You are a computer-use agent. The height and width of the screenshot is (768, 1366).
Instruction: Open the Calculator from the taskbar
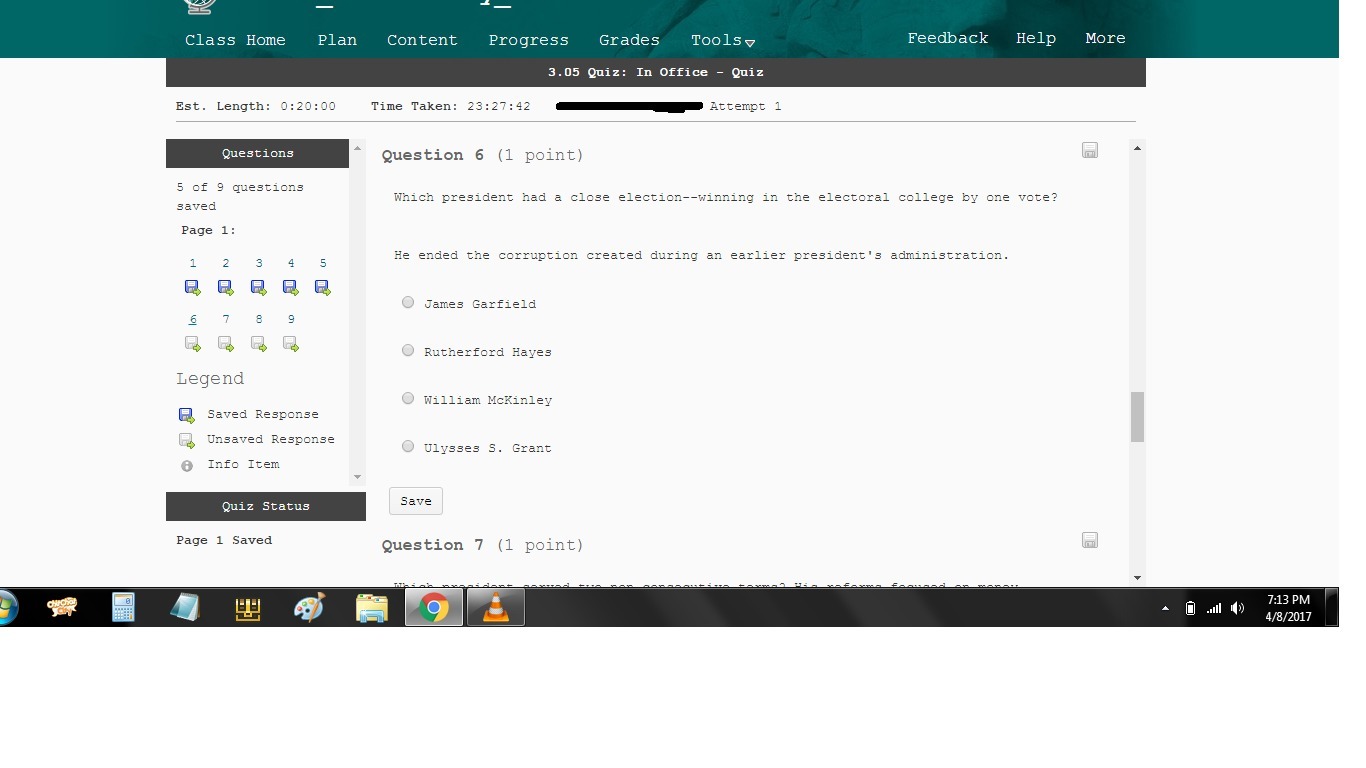[x=123, y=608]
